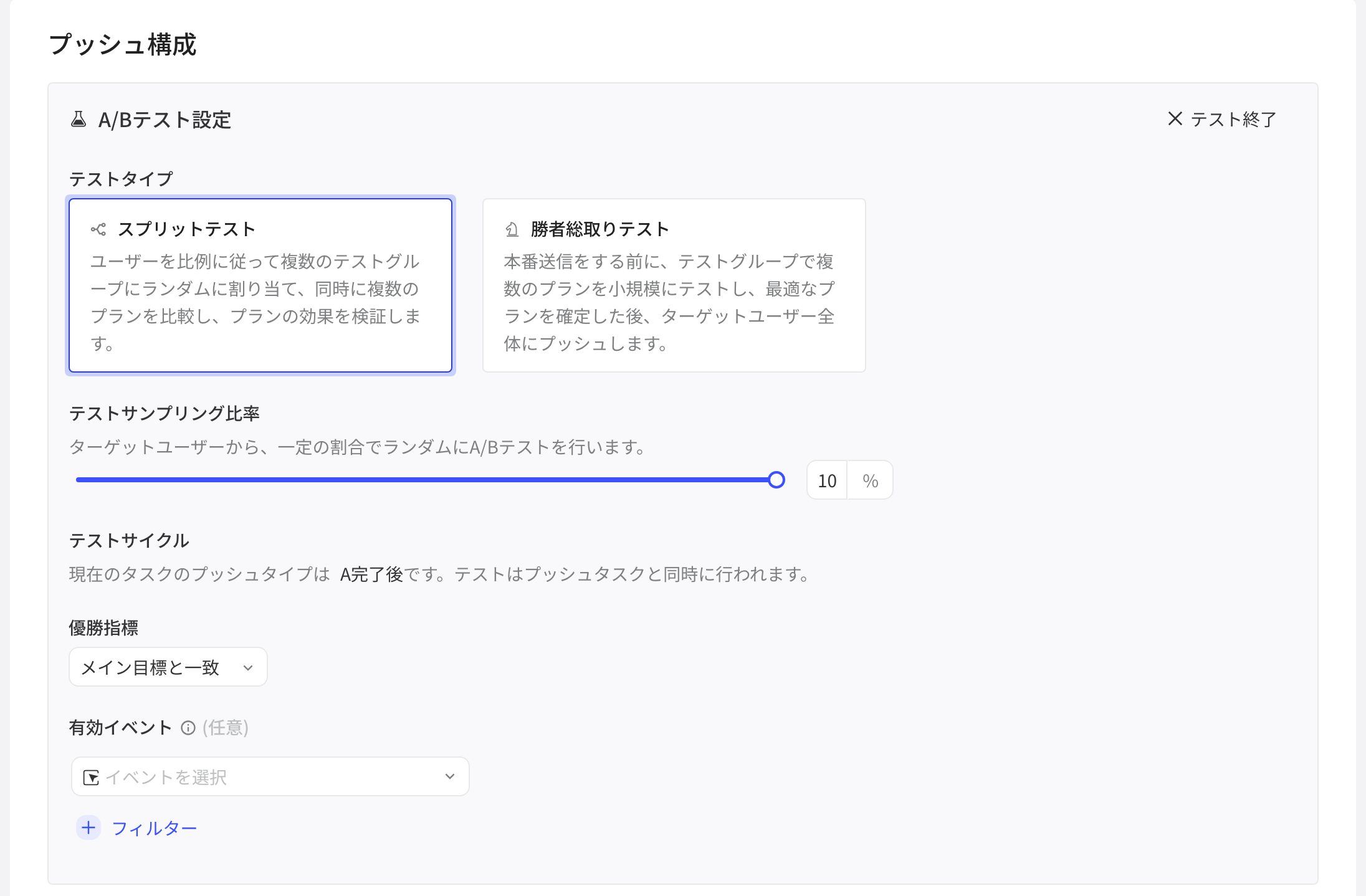
Task: Click the A完了後 text in cycle description
Action: 371,574
